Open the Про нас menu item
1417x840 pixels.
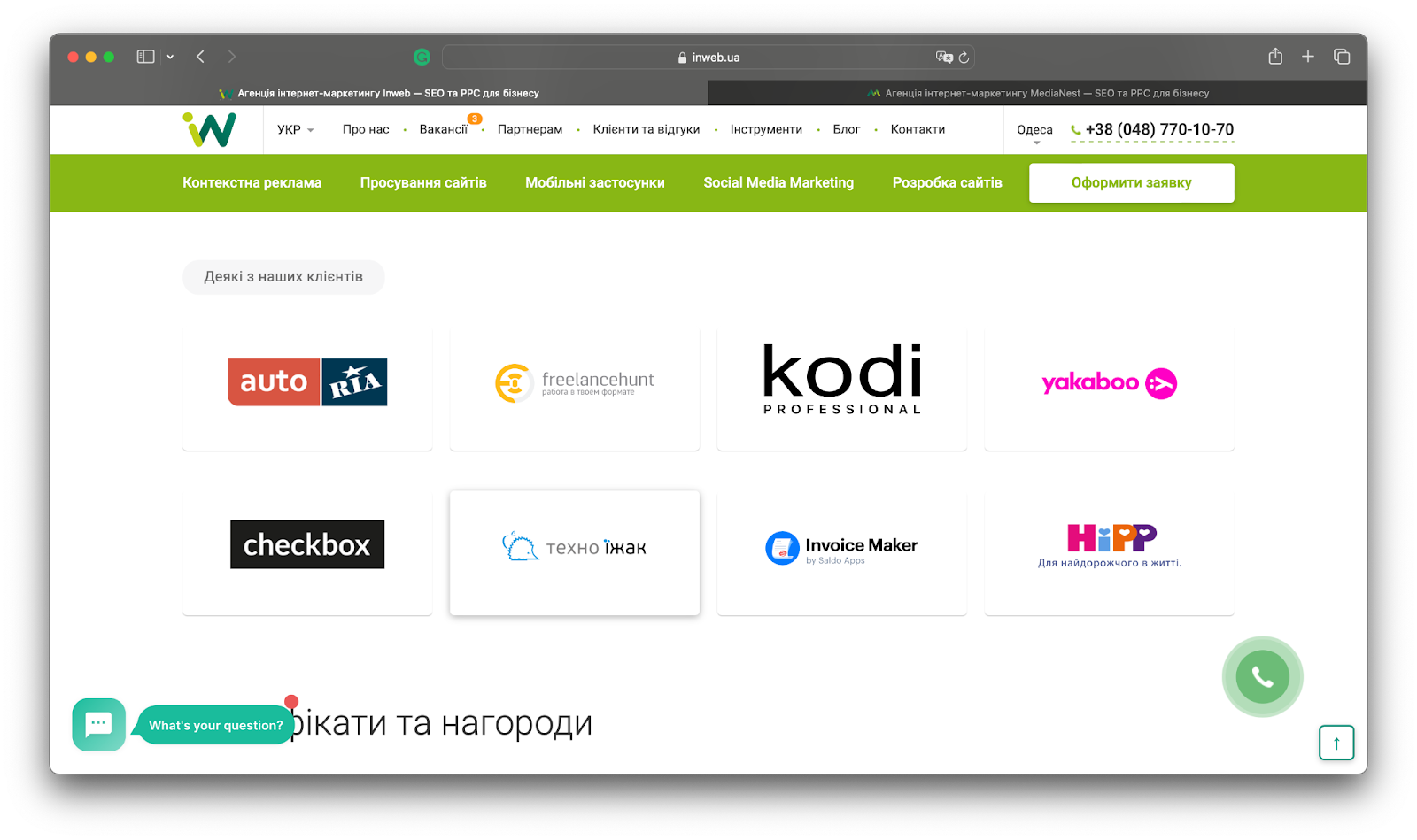366,129
